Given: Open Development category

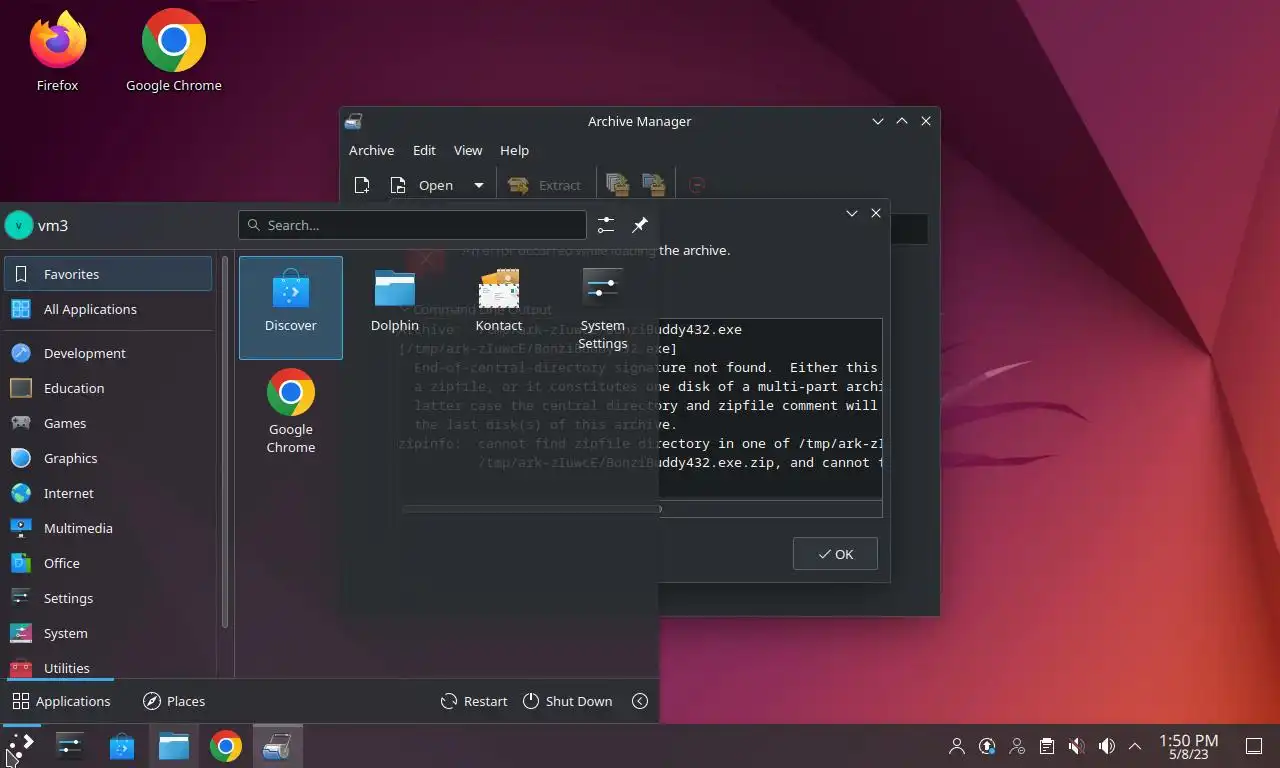Looking at the screenshot, I should (x=108, y=353).
